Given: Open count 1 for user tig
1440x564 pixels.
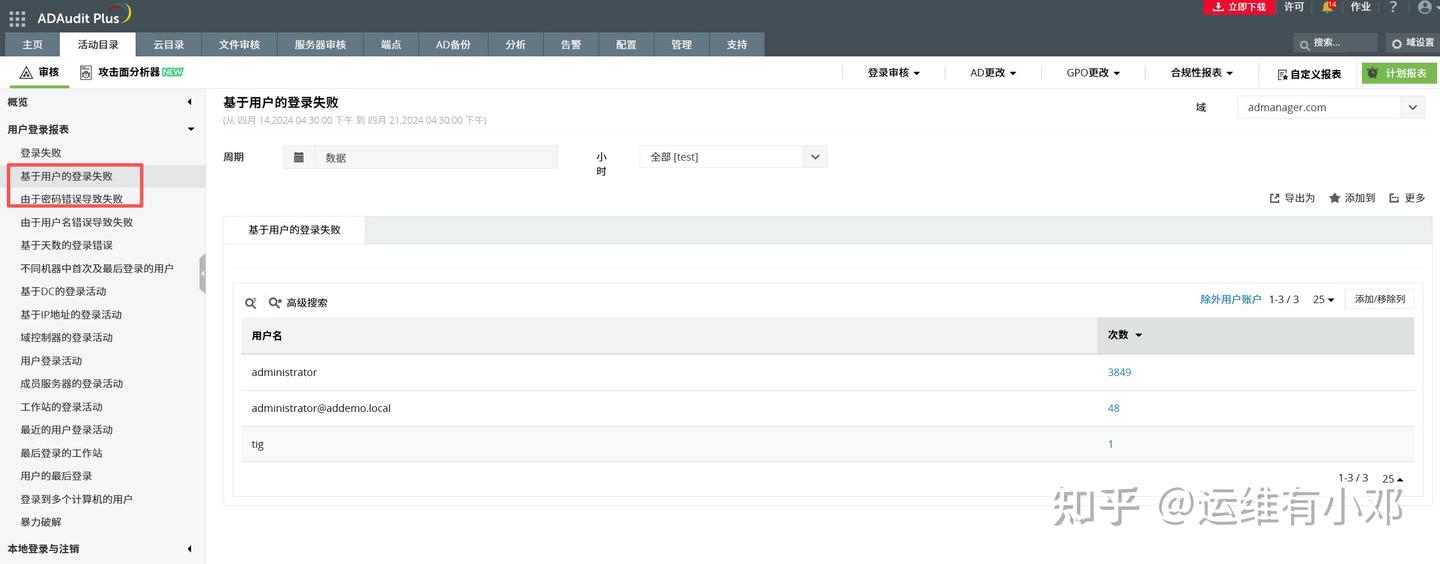Looking at the screenshot, I should (x=1110, y=444).
